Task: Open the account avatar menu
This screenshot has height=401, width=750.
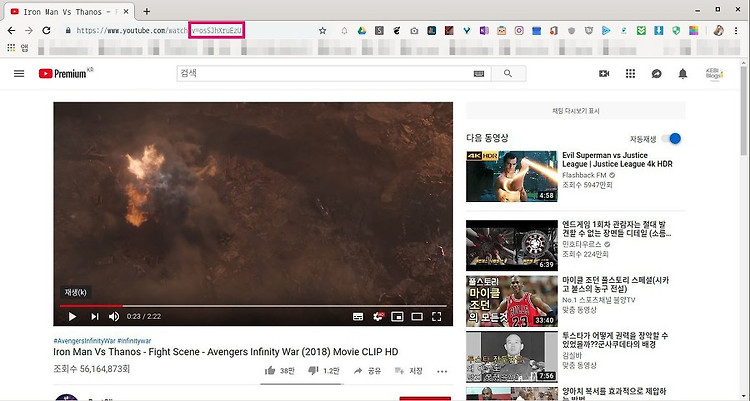Action: 715,74
